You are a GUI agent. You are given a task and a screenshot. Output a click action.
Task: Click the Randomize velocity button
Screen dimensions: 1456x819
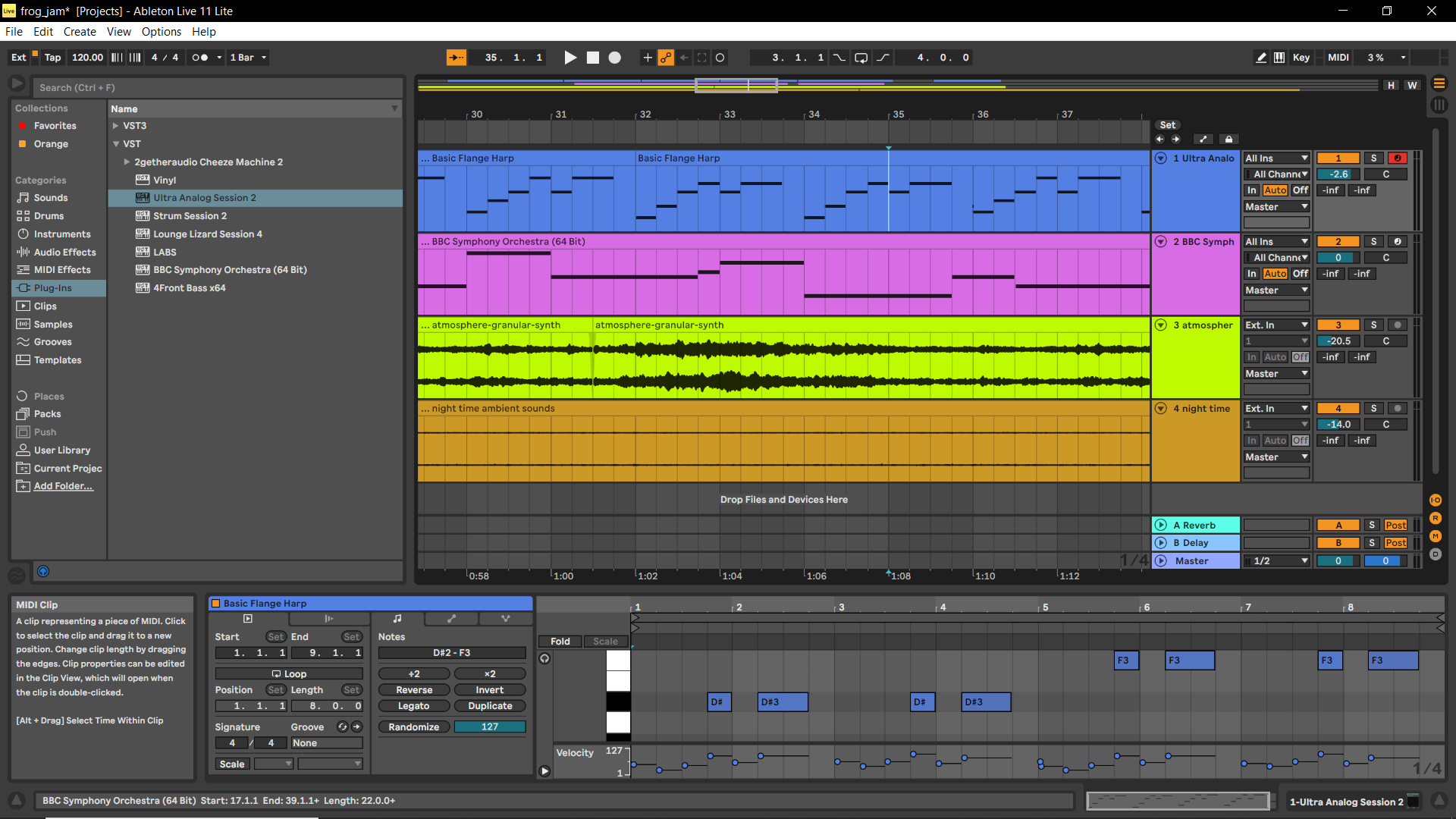[x=414, y=727]
